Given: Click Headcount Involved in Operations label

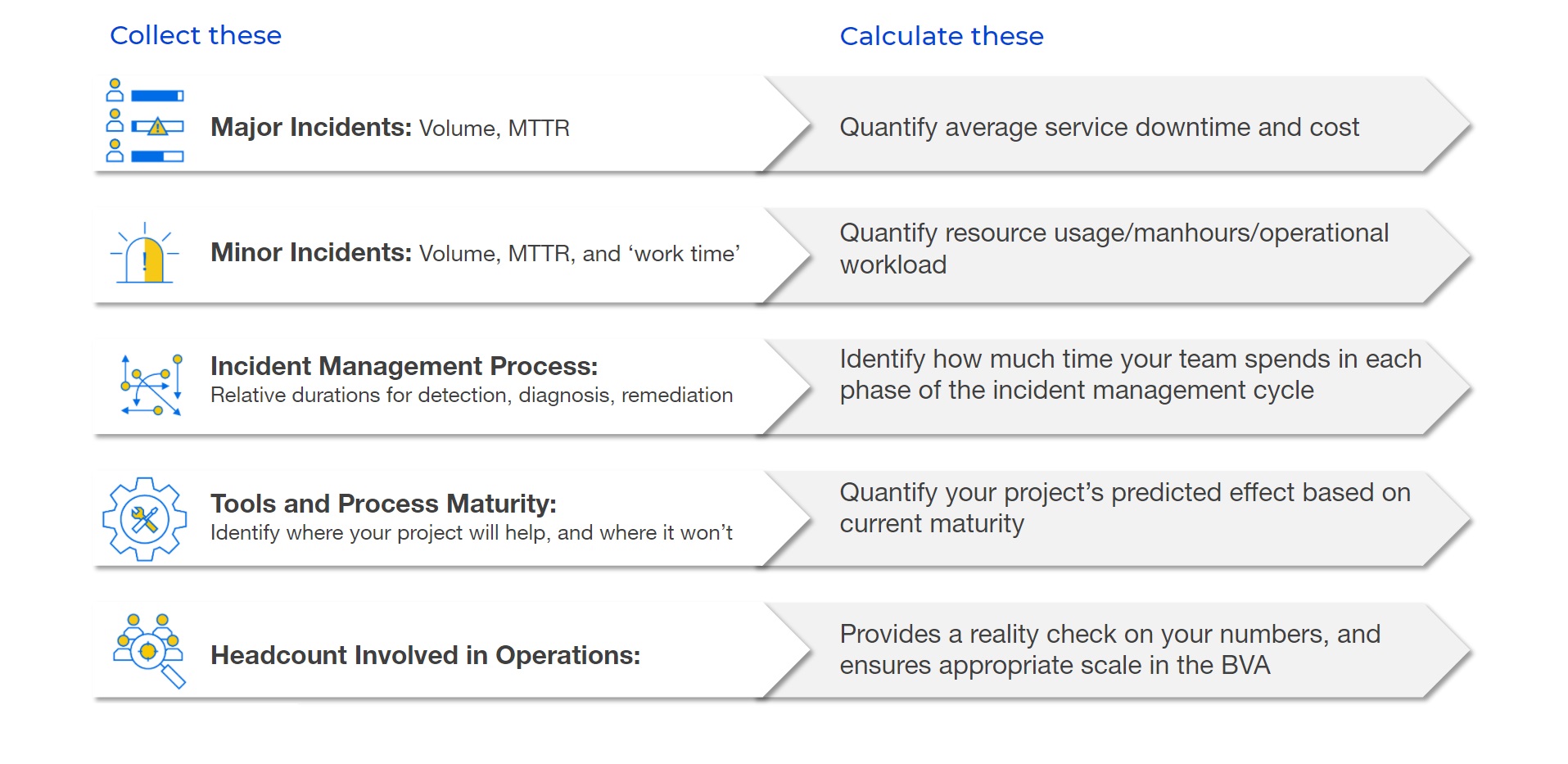Looking at the screenshot, I should coord(425,655).
